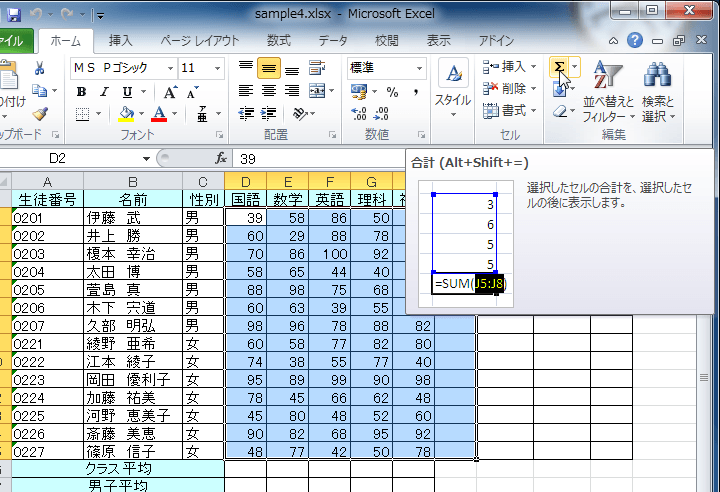Increase indent icon
This screenshot has width=720, height=492.
269,113
